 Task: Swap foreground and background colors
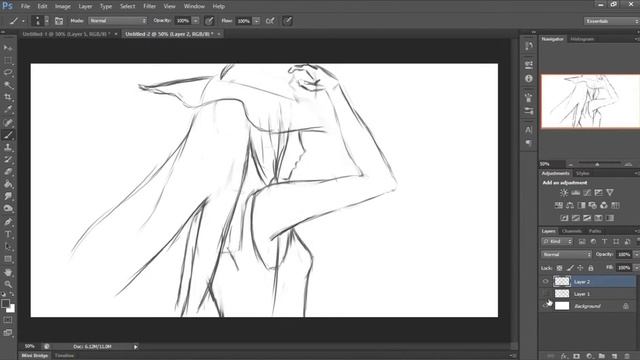[12, 294]
